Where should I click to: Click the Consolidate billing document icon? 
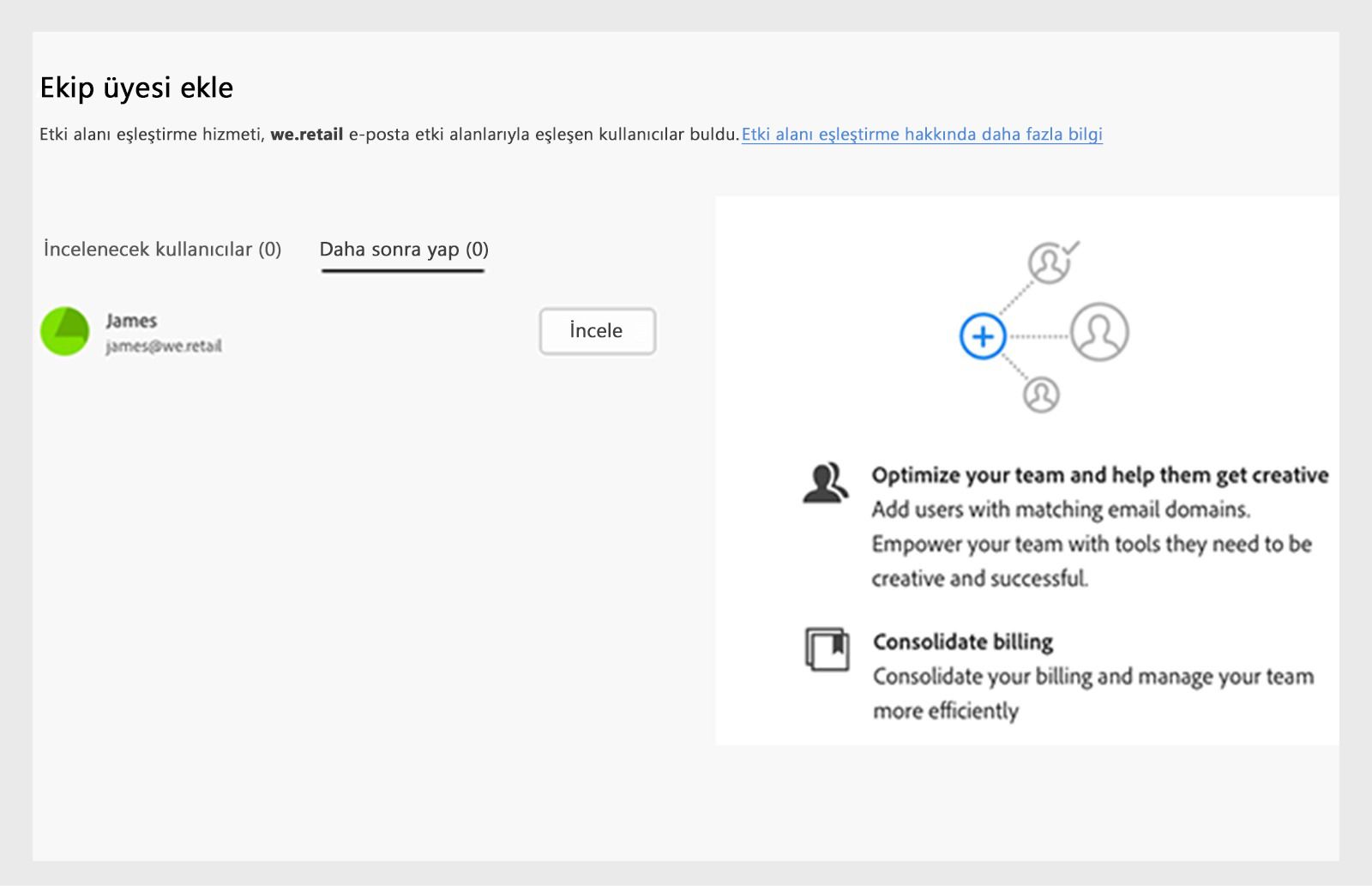coord(827,649)
